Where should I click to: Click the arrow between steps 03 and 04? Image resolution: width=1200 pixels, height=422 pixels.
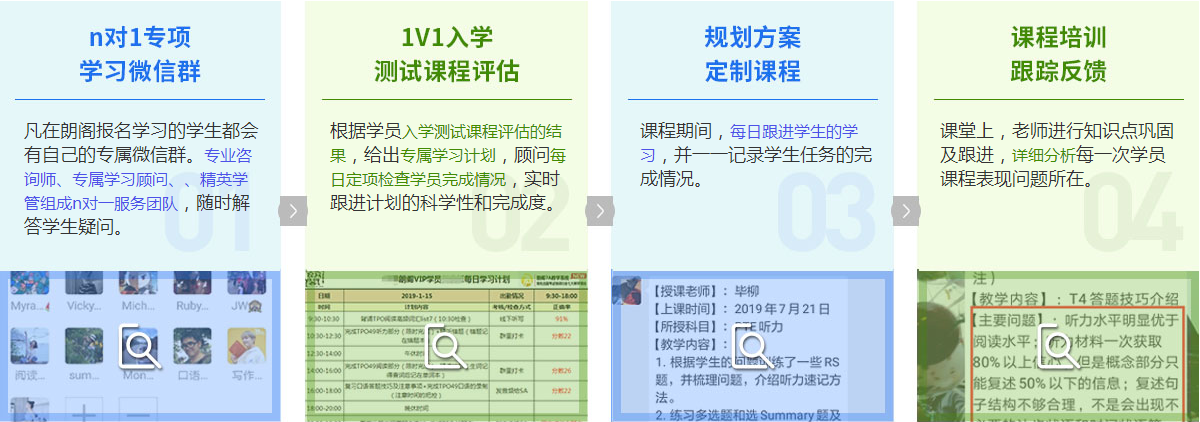905,211
